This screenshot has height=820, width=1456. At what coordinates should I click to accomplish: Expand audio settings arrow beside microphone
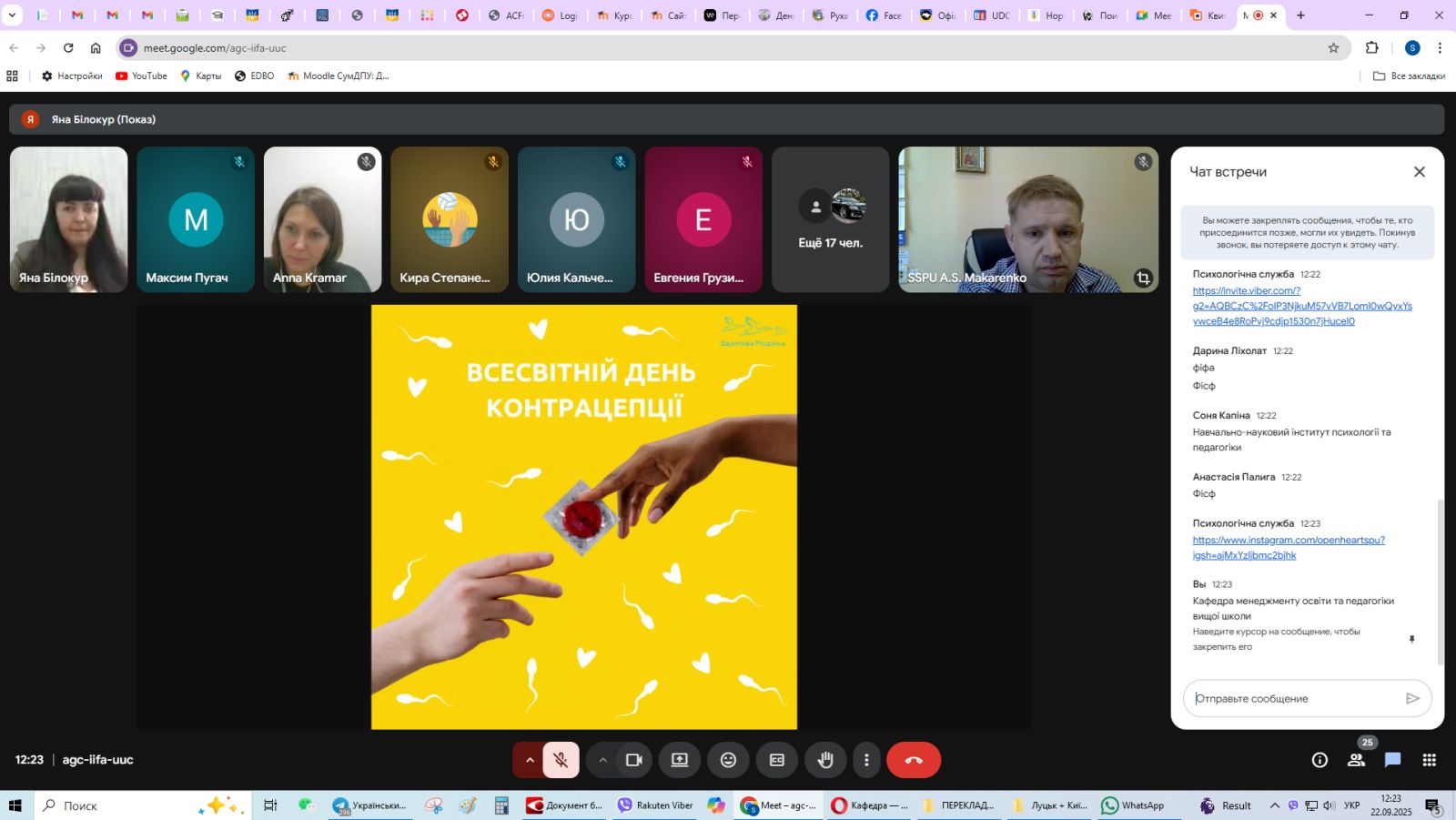tap(530, 760)
